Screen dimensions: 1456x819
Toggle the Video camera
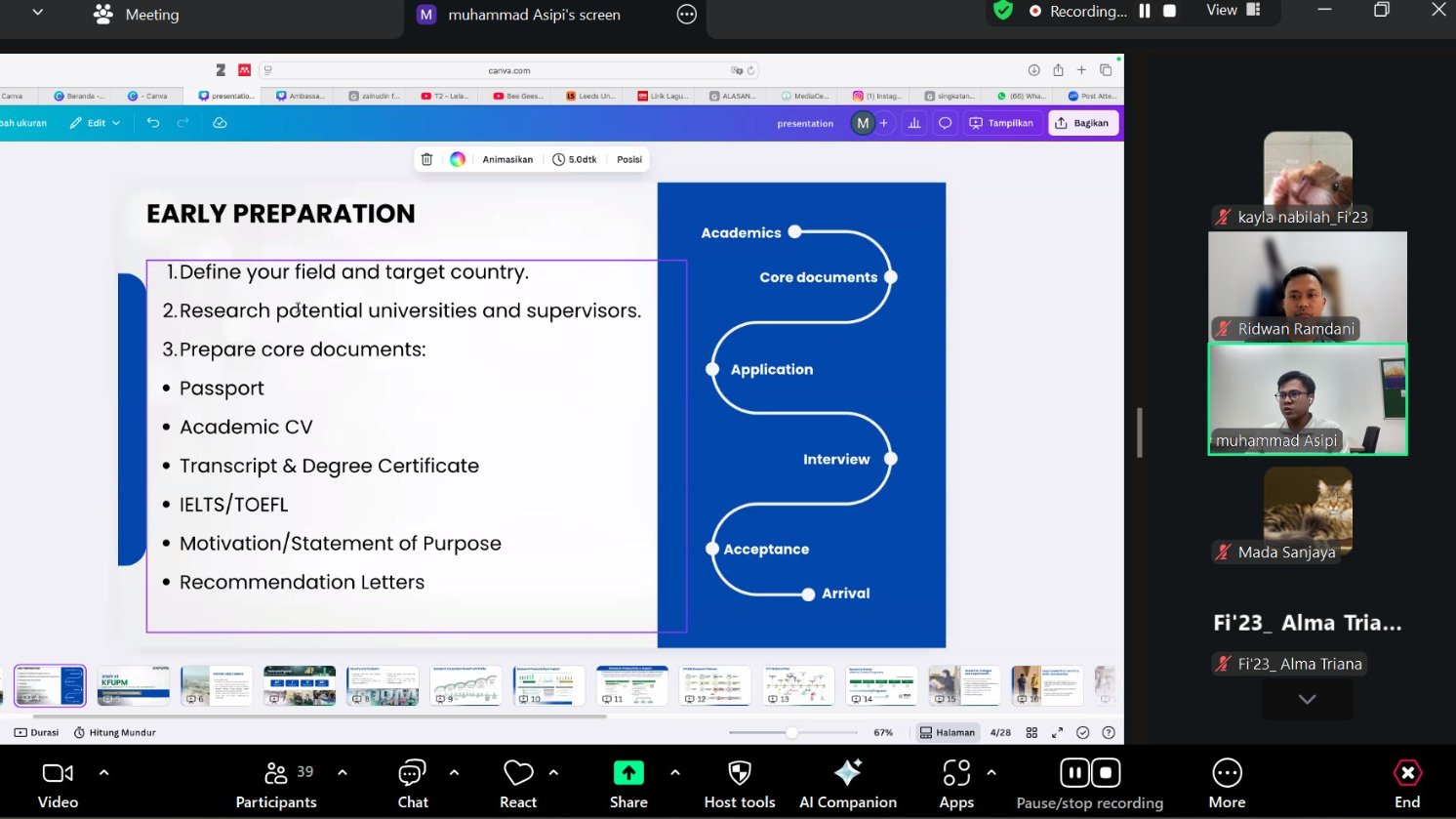pyautogui.click(x=58, y=784)
